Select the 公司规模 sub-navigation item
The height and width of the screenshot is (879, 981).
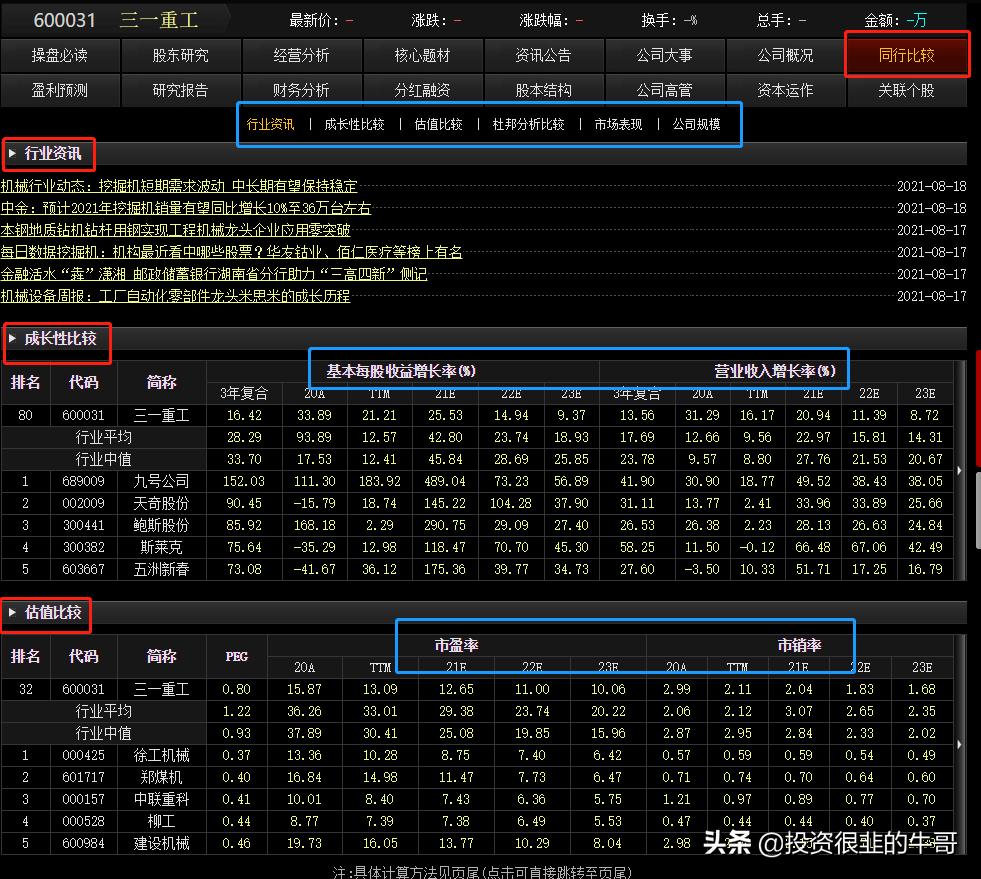(696, 125)
